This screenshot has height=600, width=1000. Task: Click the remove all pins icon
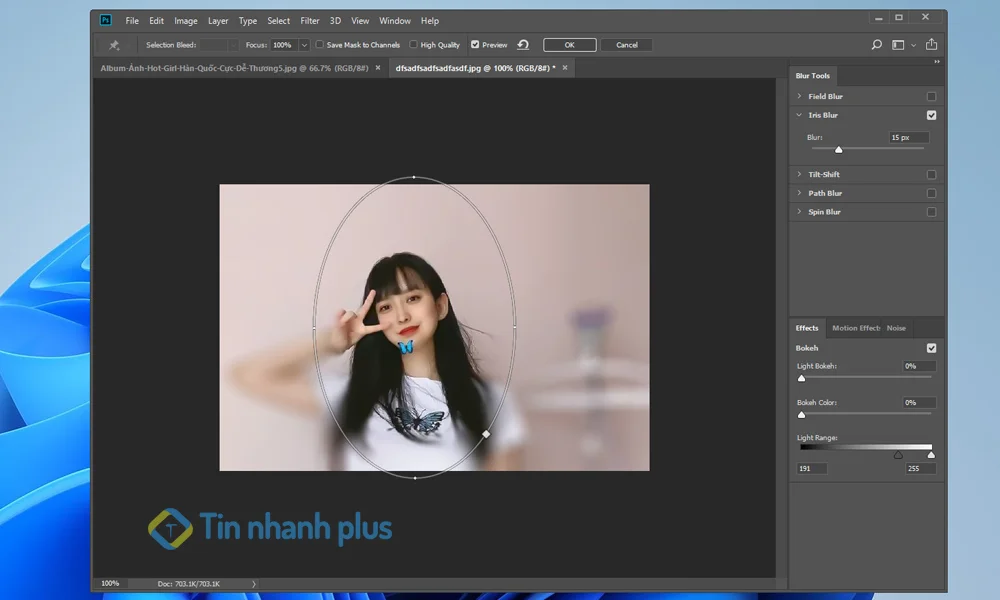113,45
